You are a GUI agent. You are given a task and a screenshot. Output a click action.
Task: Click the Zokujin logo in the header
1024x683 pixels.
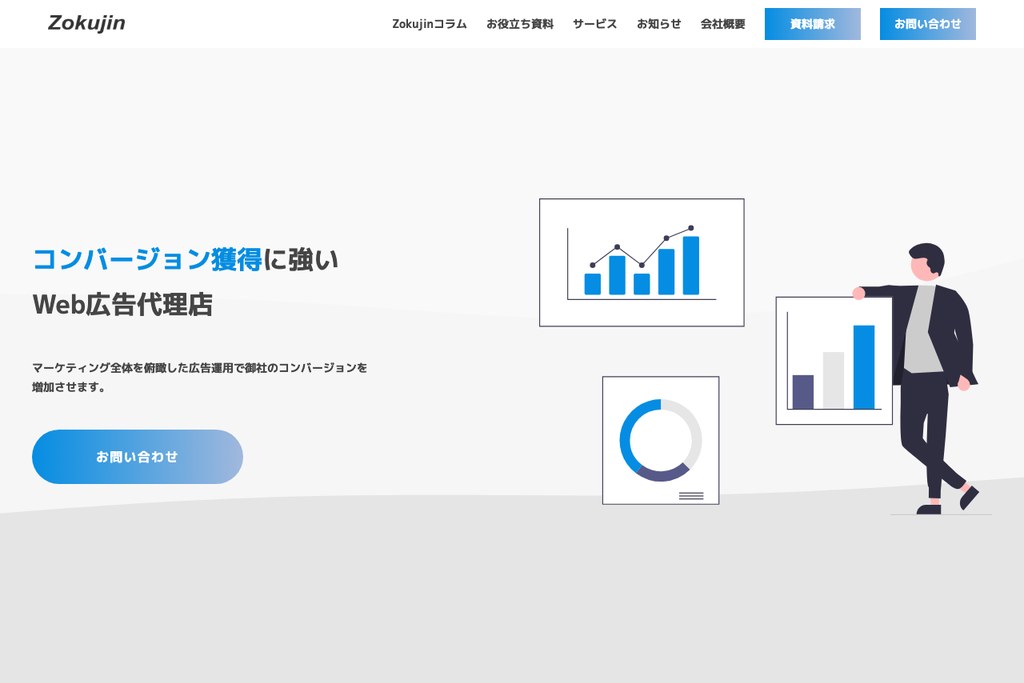pos(85,22)
